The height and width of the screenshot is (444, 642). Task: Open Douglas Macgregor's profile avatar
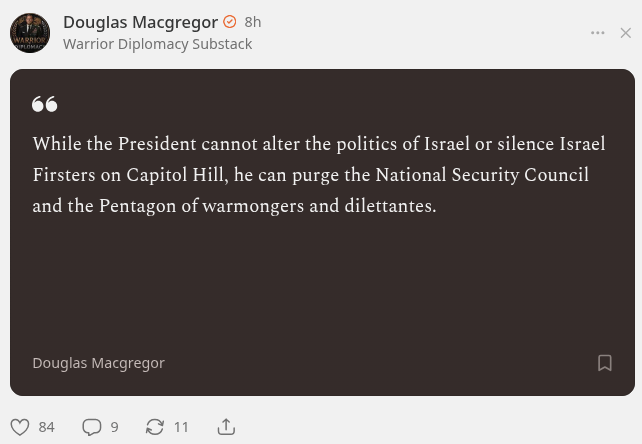30,33
